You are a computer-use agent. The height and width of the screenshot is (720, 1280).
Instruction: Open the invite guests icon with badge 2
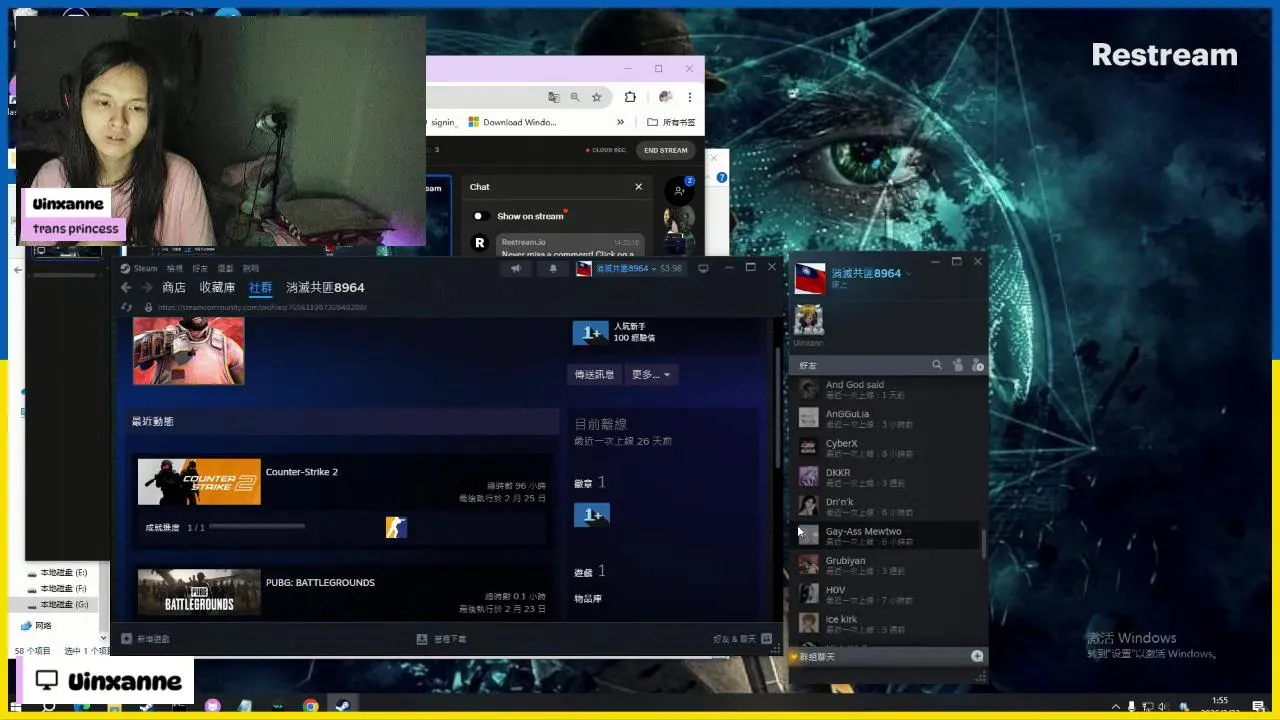(680, 190)
